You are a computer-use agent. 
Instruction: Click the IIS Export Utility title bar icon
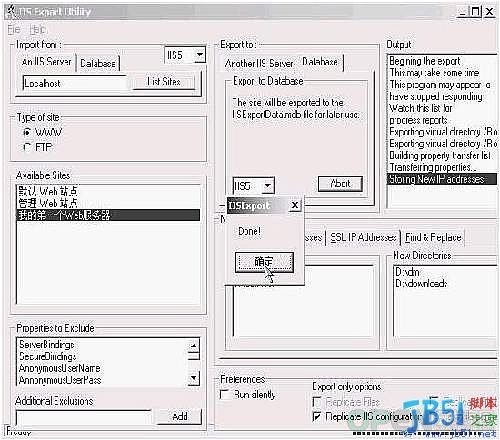[x=11, y=11]
